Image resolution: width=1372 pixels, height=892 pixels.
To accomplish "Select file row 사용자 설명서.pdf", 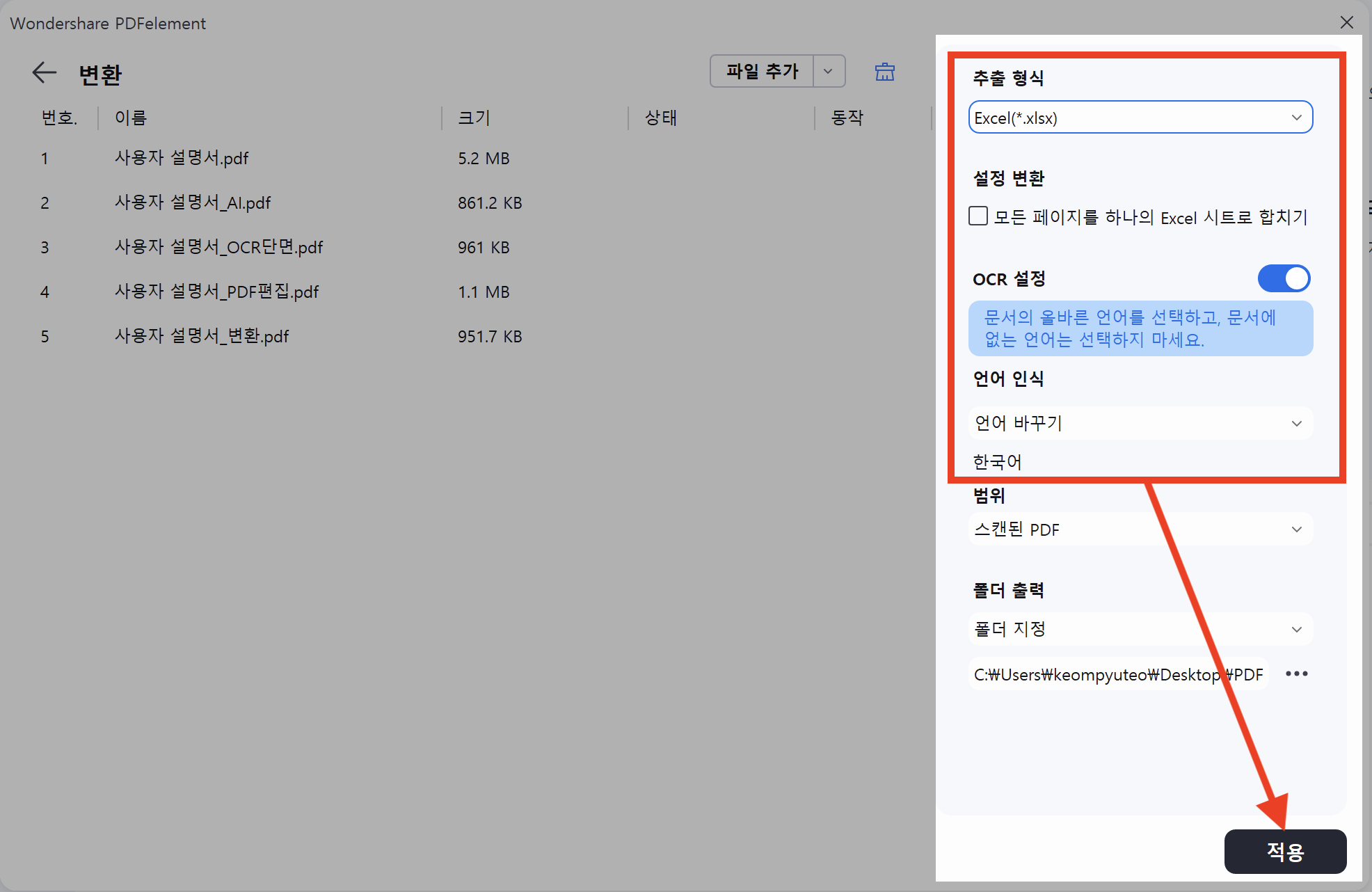I will coord(182,159).
